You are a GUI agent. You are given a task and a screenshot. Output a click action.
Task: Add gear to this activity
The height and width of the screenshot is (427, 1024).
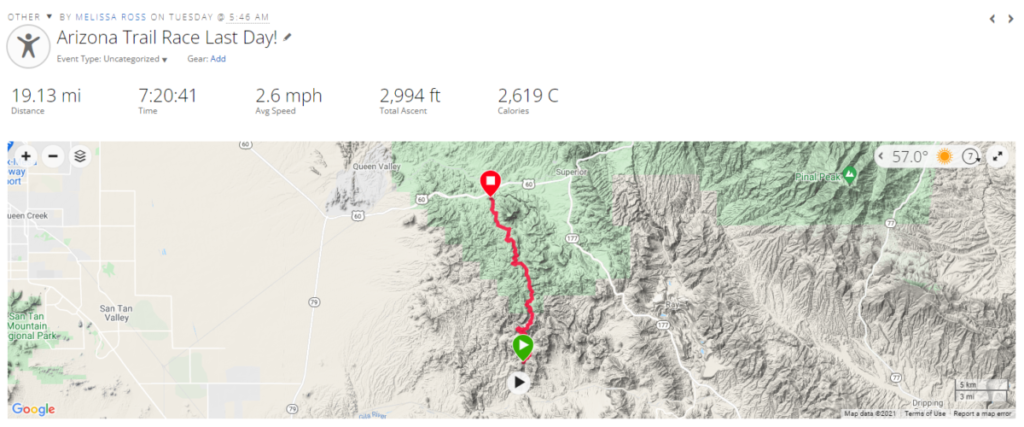click(218, 59)
